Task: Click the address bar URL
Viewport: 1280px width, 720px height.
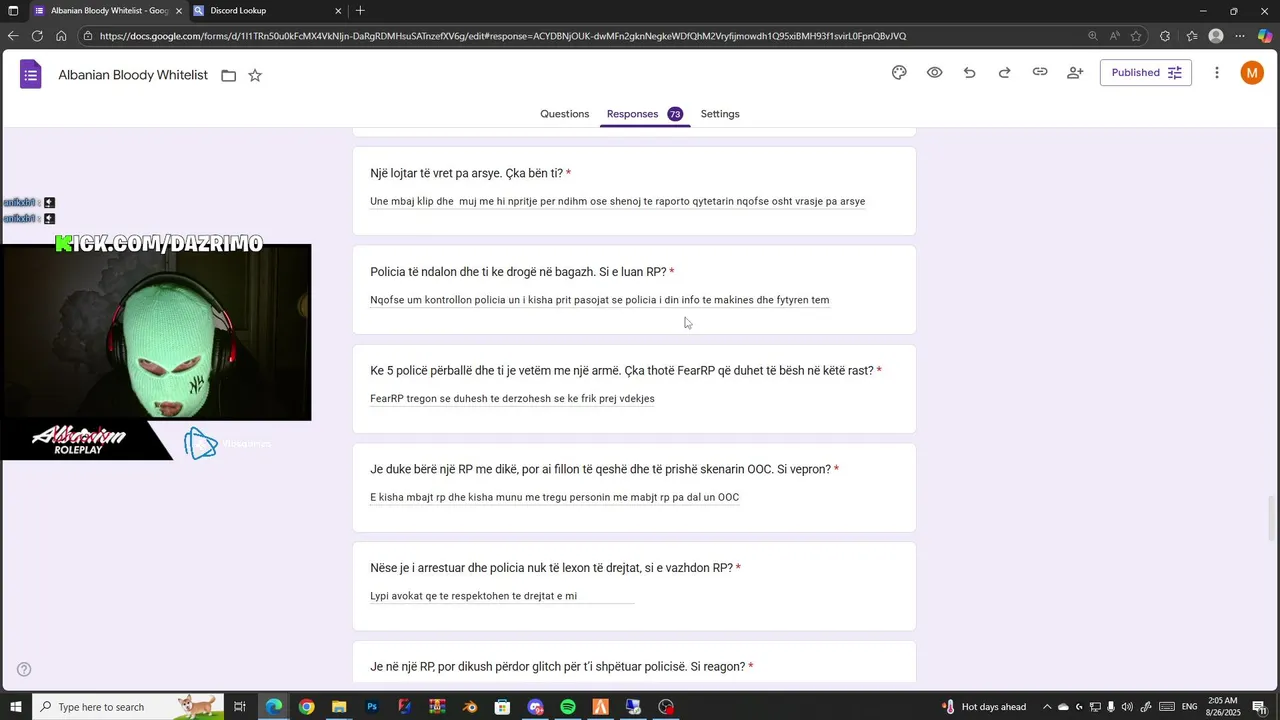Action: click(x=503, y=36)
